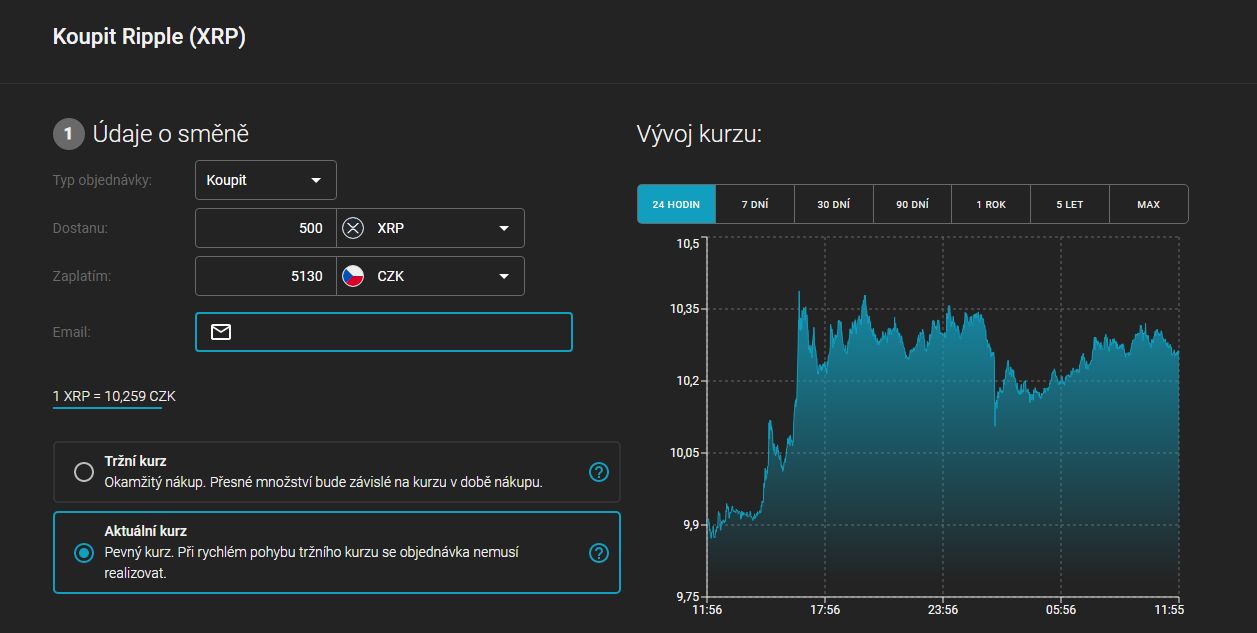1257x633 pixels.
Task: Switch chart to 24 HODIN tab
Action: [676, 204]
